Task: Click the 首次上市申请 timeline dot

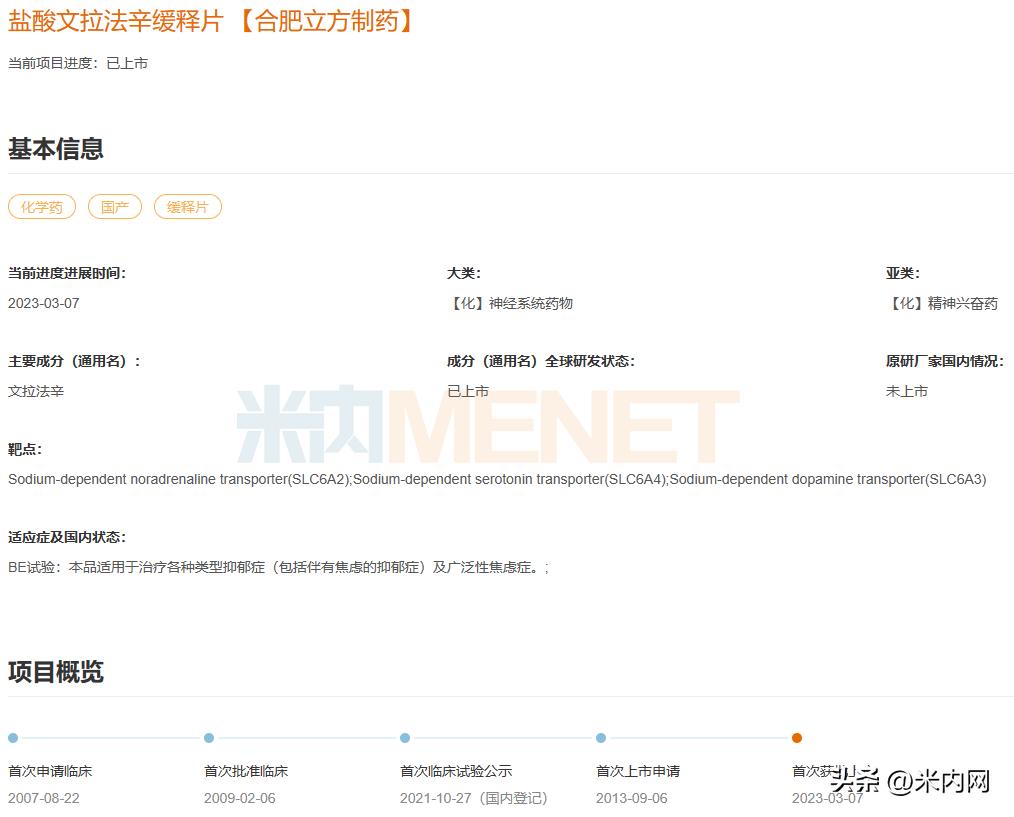Action: [601, 738]
